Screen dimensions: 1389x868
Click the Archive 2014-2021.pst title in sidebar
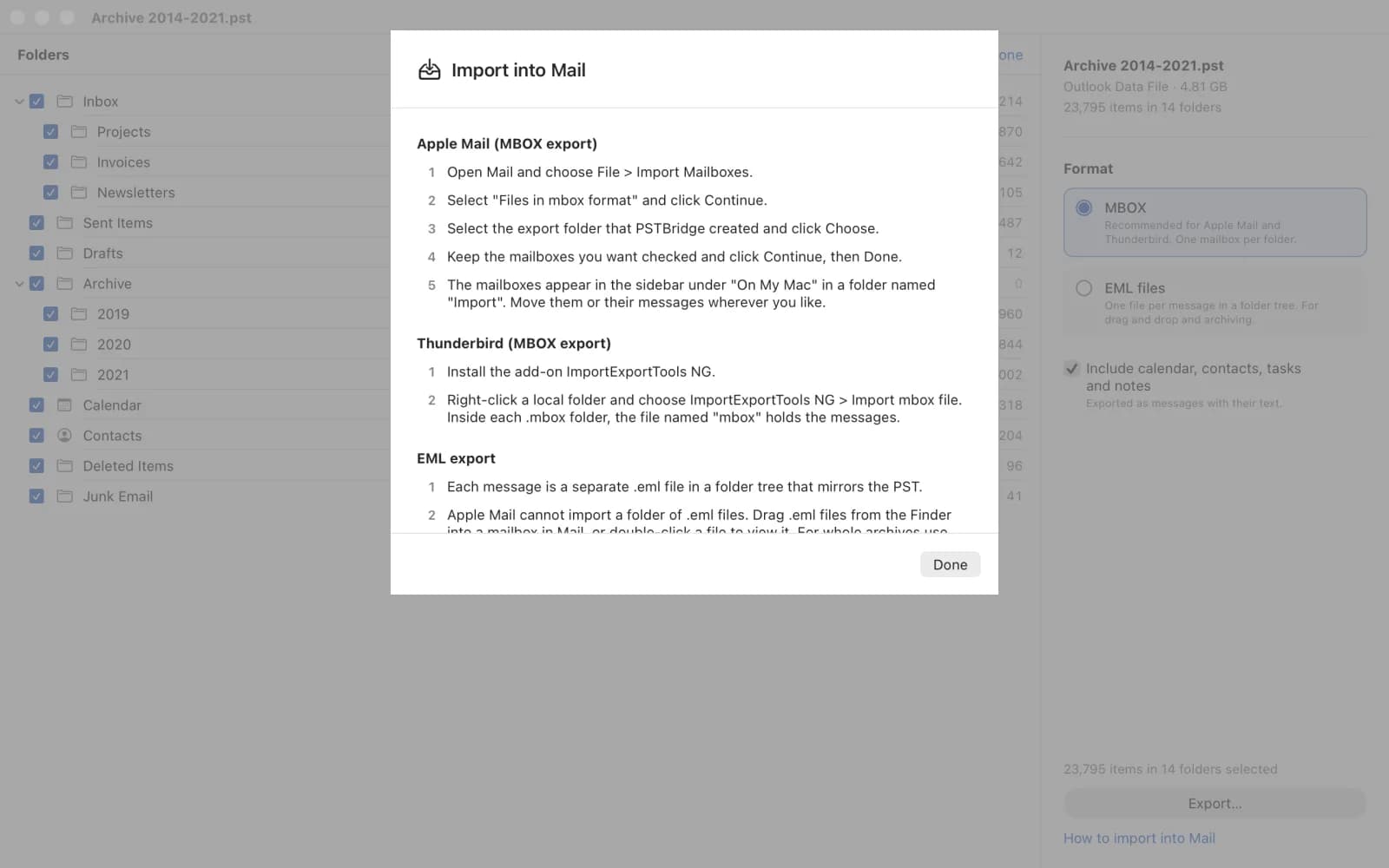[1143, 66]
